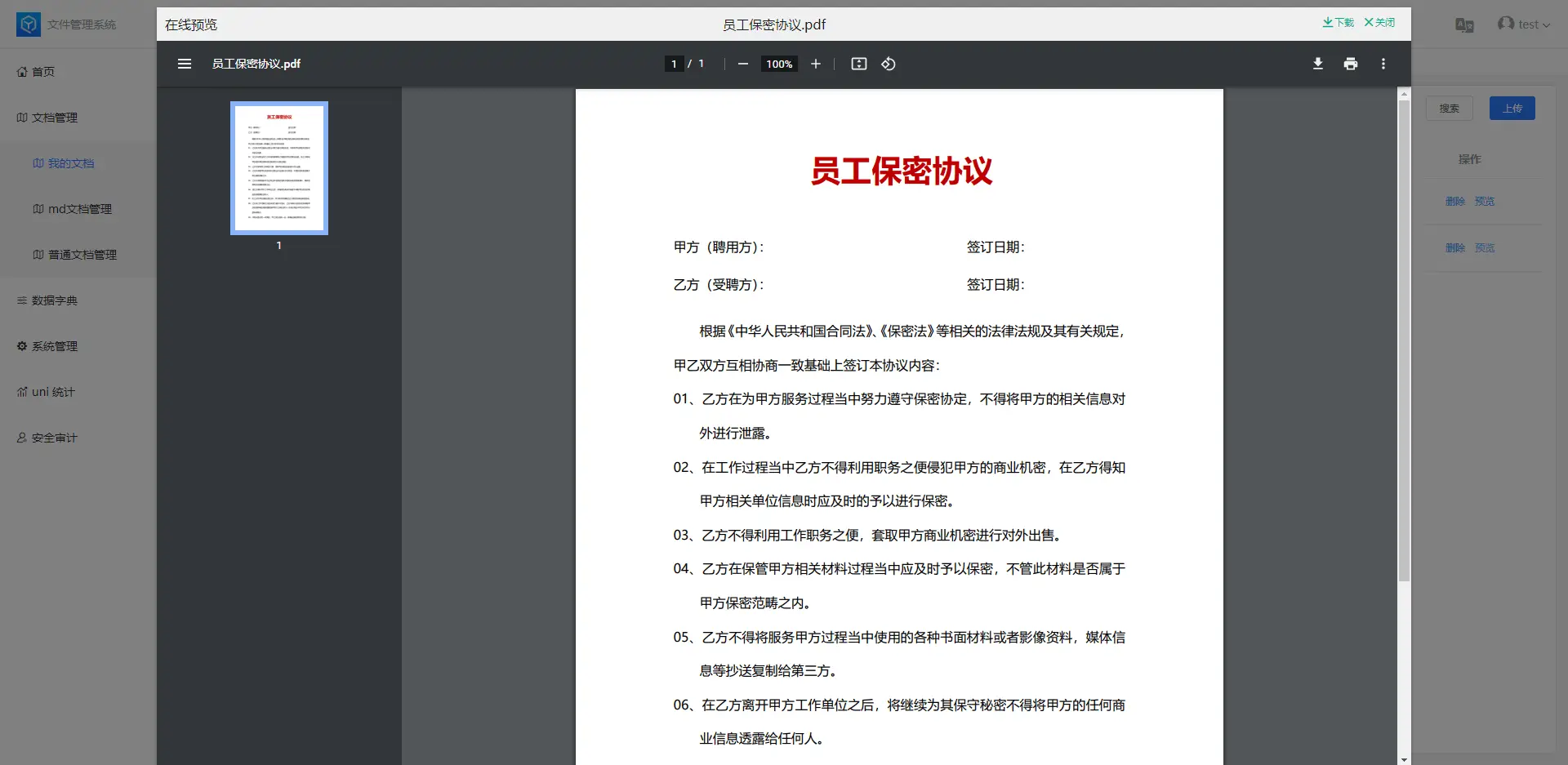Click the fit to page icon

pos(858,64)
